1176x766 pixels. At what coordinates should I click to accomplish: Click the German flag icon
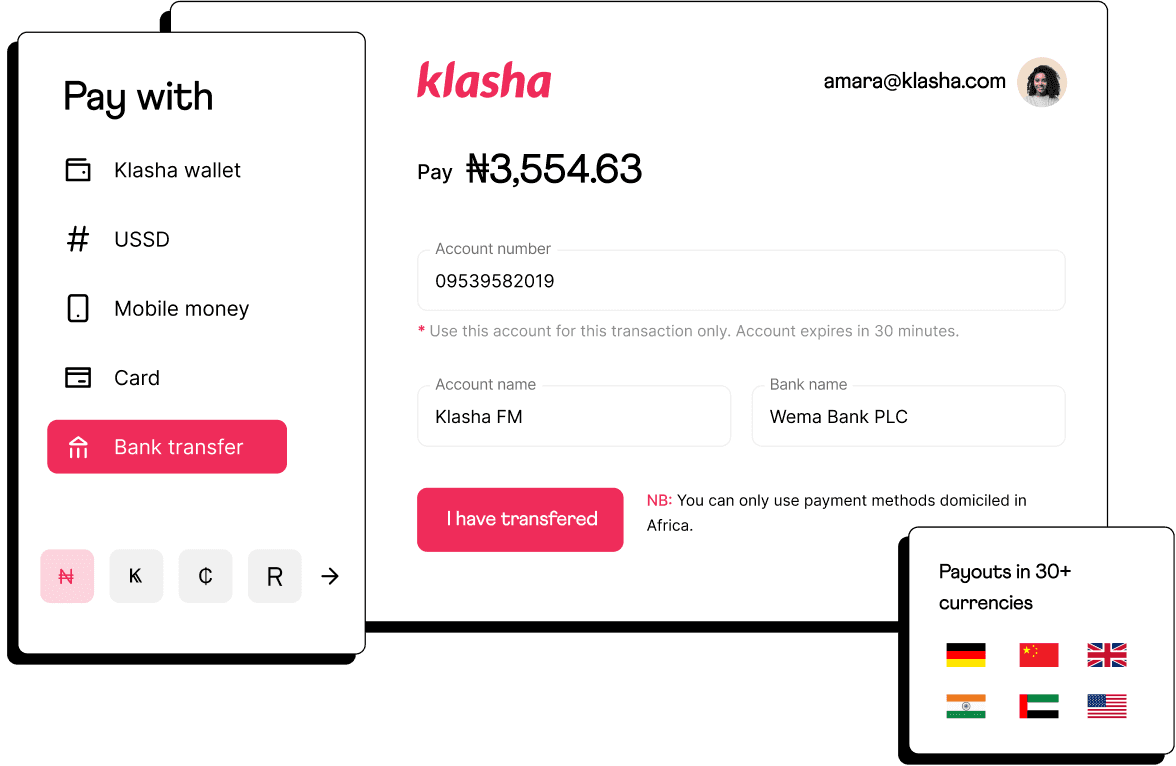pyautogui.click(x=965, y=655)
